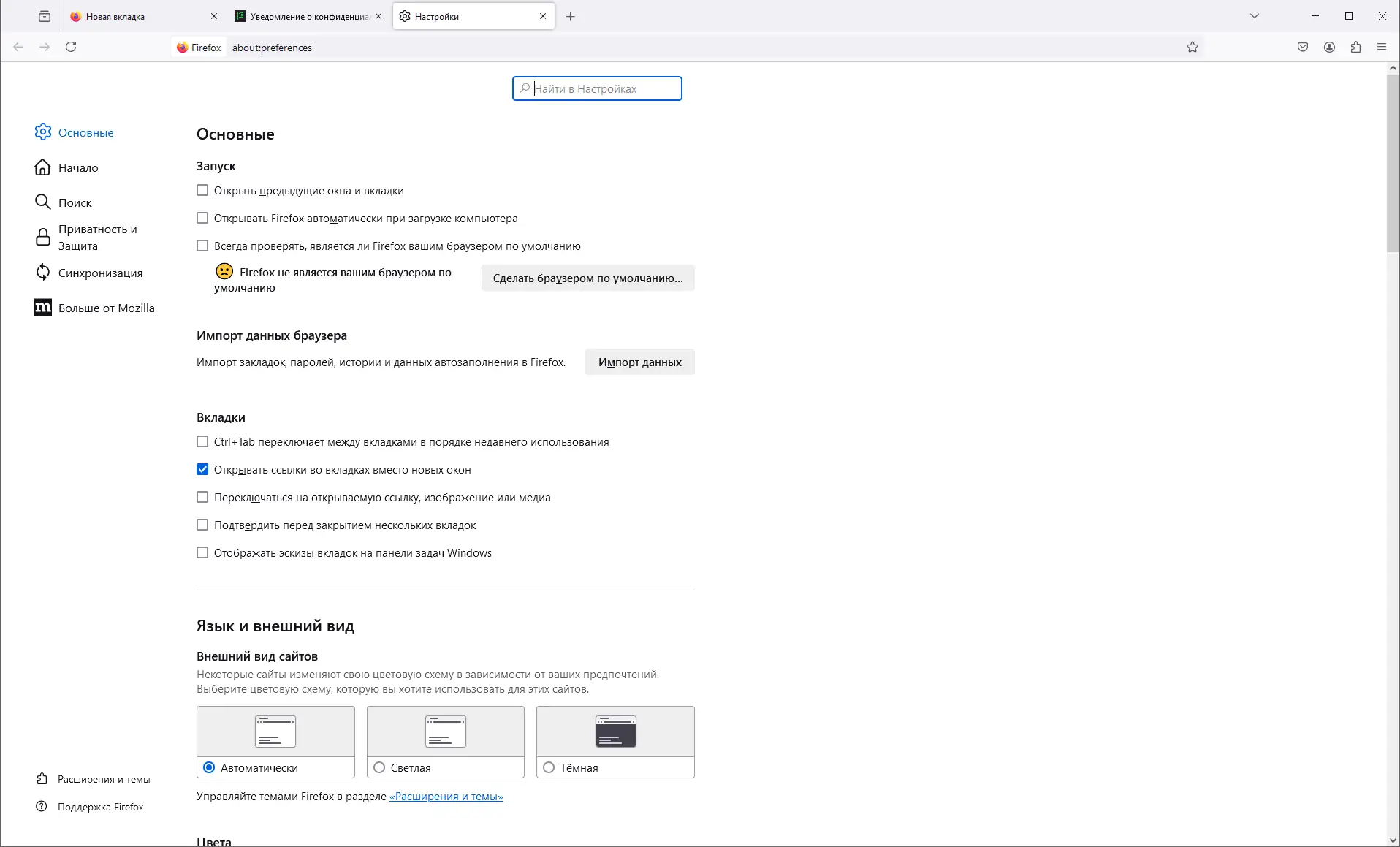Close the Новая вкладка tab

point(214,16)
